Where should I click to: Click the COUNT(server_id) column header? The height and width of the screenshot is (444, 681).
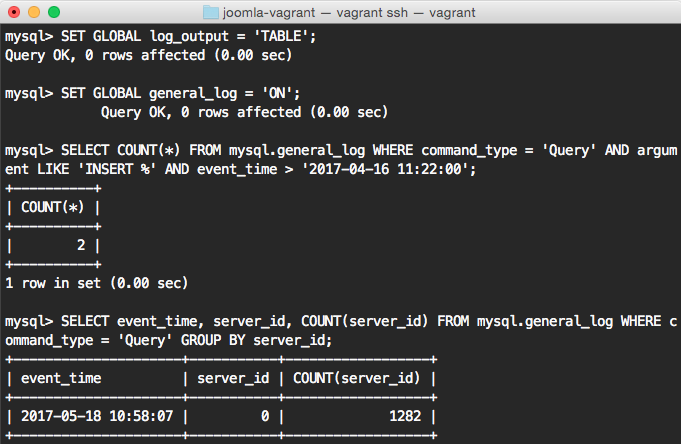(x=356, y=378)
